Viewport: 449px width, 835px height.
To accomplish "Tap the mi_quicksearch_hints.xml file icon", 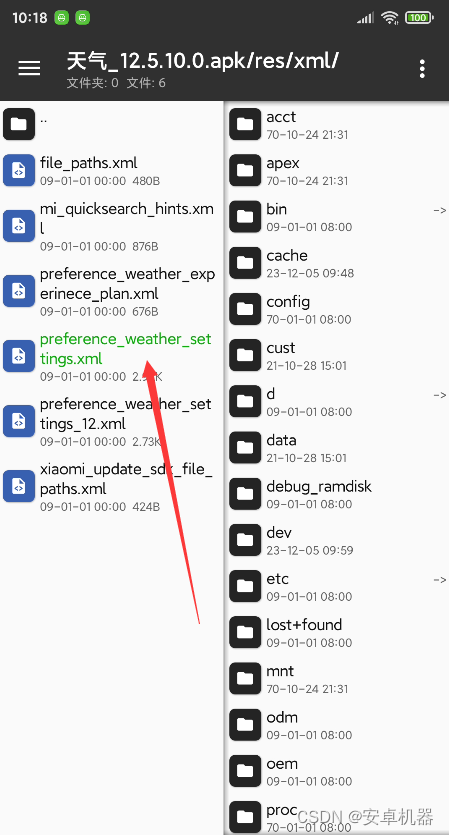I will (x=19, y=226).
